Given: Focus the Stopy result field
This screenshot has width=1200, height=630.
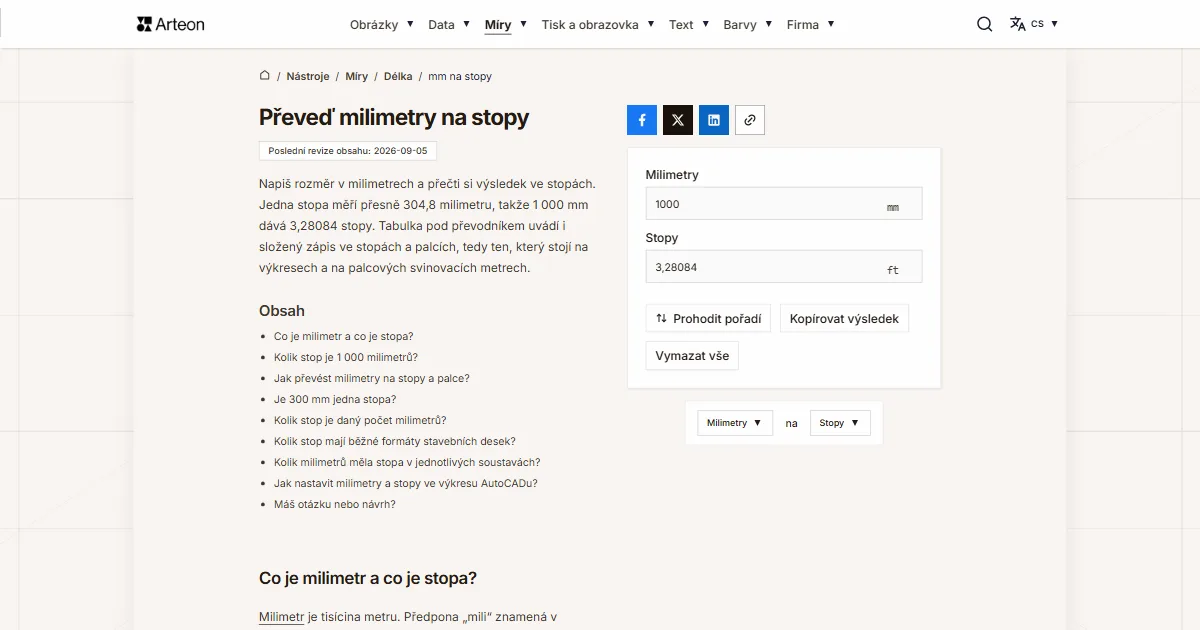Looking at the screenshot, I should coord(784,267).
